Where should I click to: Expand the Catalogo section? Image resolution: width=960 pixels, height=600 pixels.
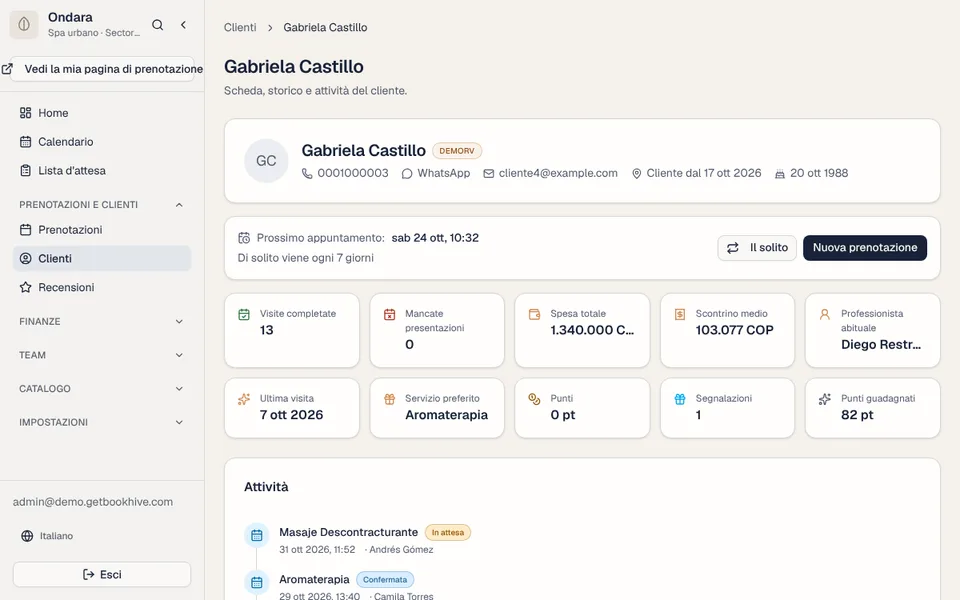coord(102,389)
